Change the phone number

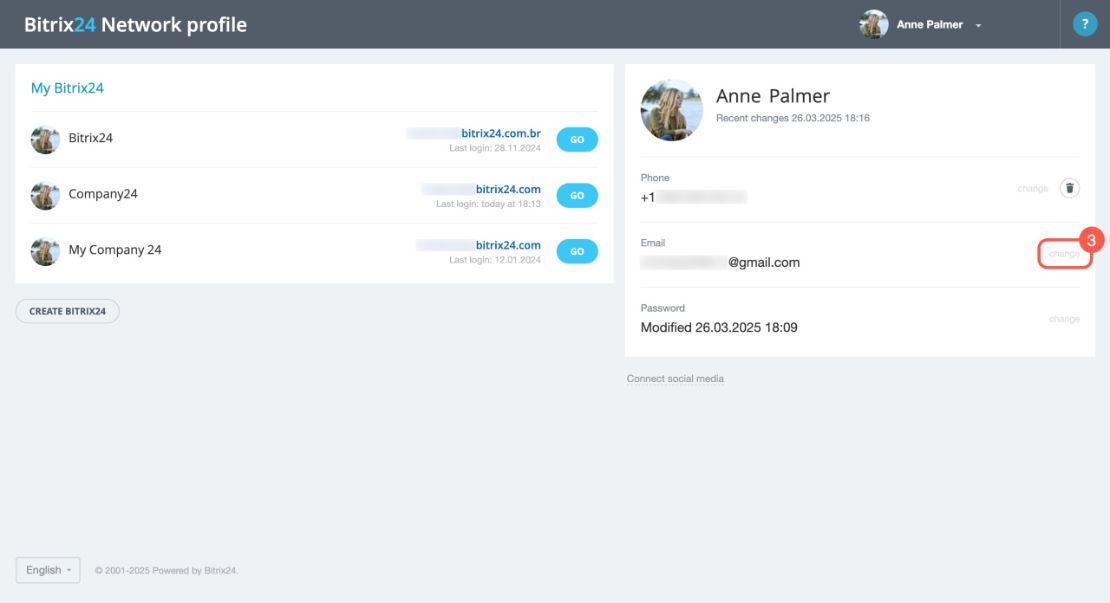pyautogui.click(x=1032, y=189)
